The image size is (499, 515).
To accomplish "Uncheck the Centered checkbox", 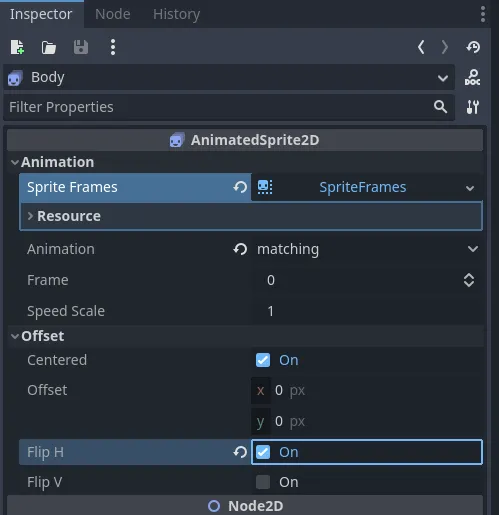I will [263, 360].
